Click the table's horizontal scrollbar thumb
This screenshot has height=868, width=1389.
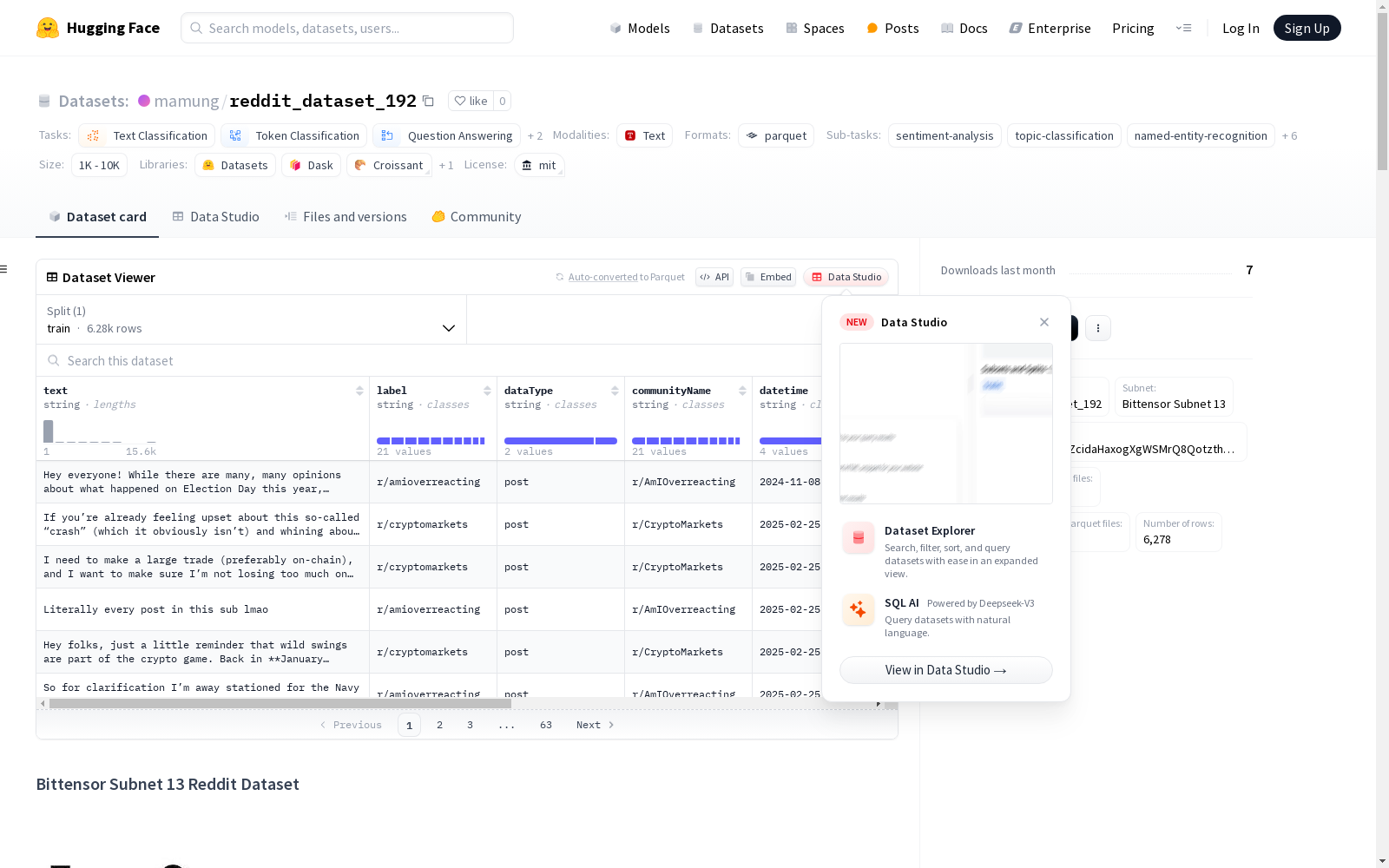pos(280,704)
